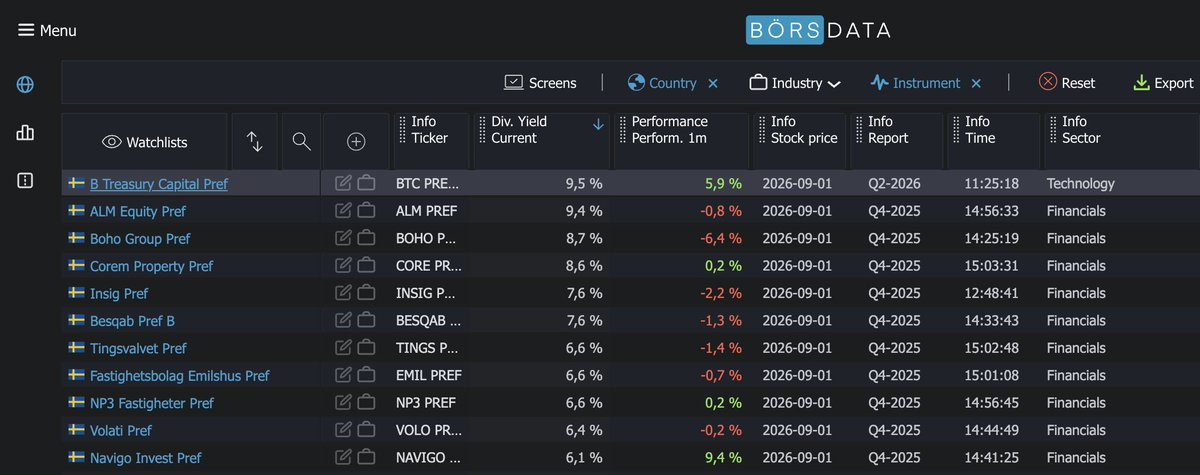Image resolution: width=1200 pixels, height=475 pixels.
Task: Clear the Instrument filter with its X
Action: click(976, 83)
